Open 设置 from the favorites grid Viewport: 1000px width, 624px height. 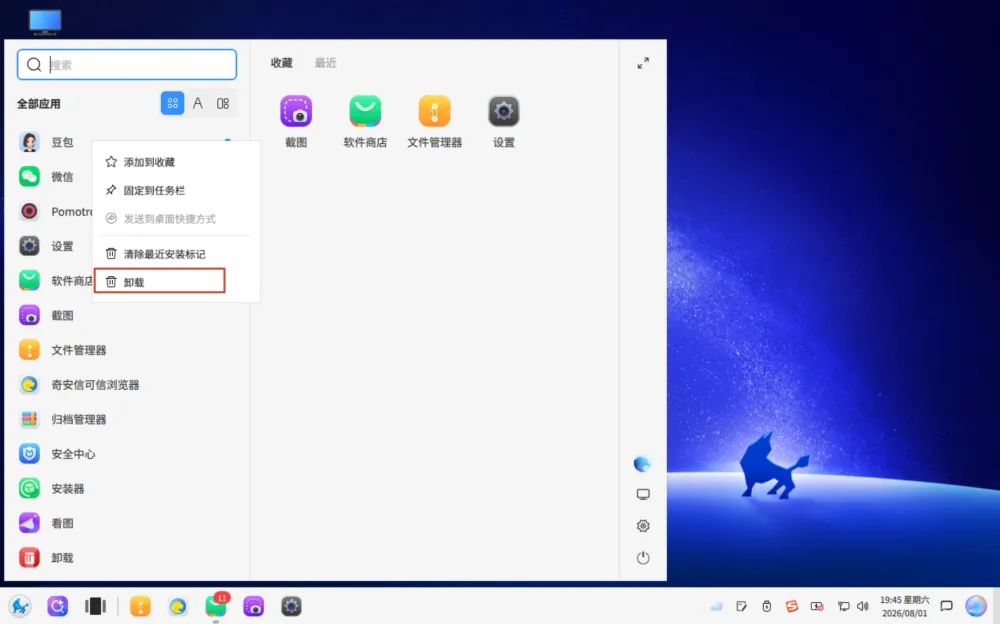point(503,122)
